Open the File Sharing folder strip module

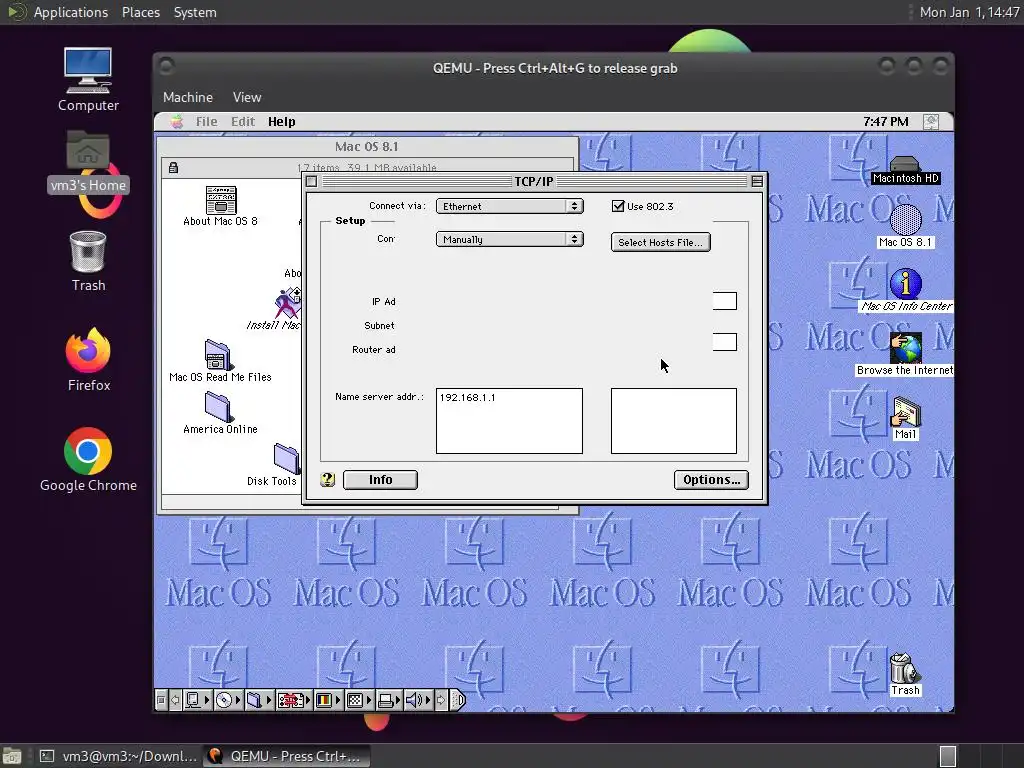pos(258,700)
